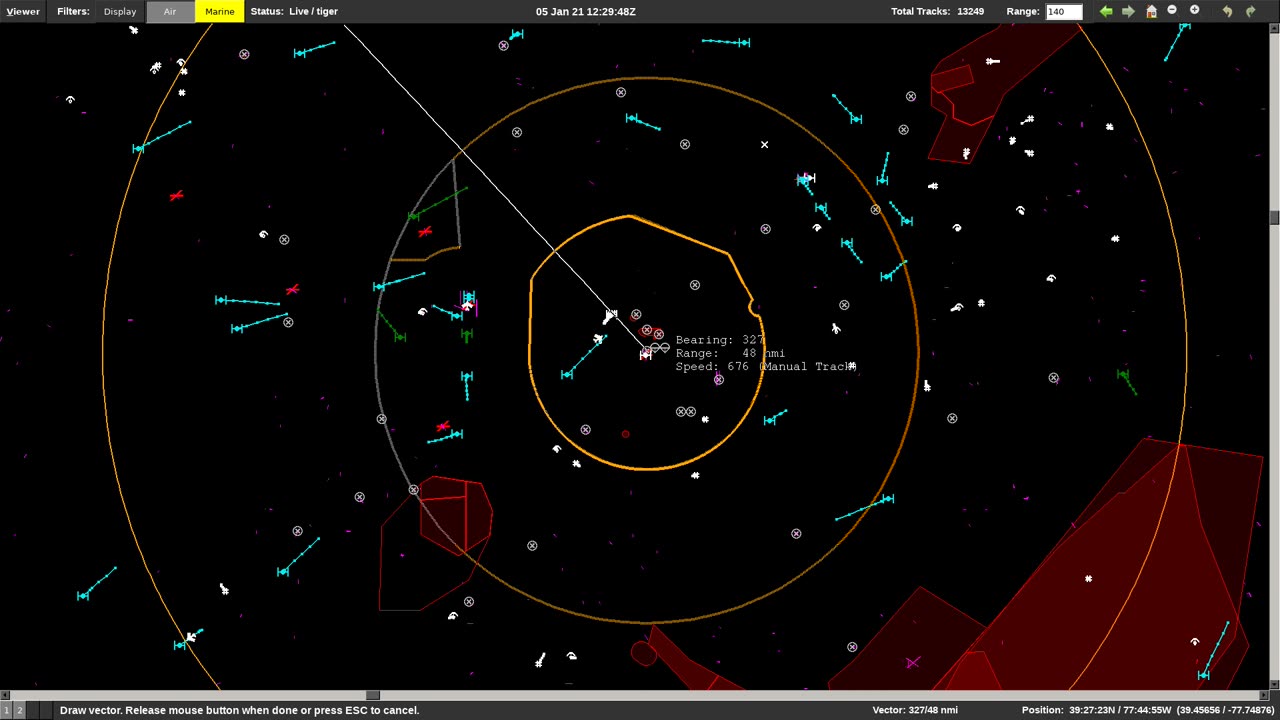
Task: Go to next view with green right arrow
Action: point(1128,11)
